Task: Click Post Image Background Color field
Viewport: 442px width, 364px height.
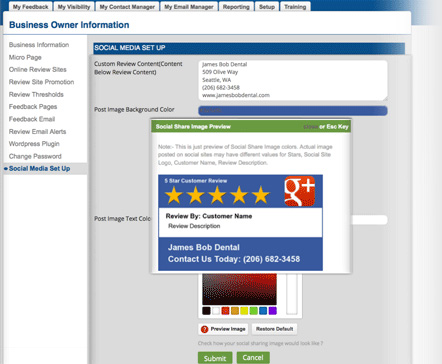Action: tap(293, 111)
